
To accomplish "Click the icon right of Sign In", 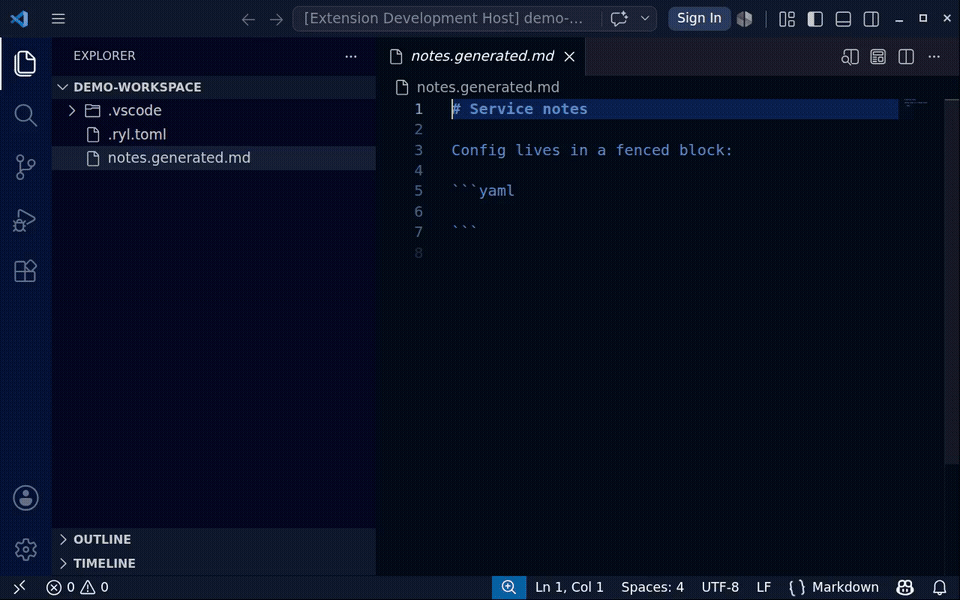I will click(744, 19).
